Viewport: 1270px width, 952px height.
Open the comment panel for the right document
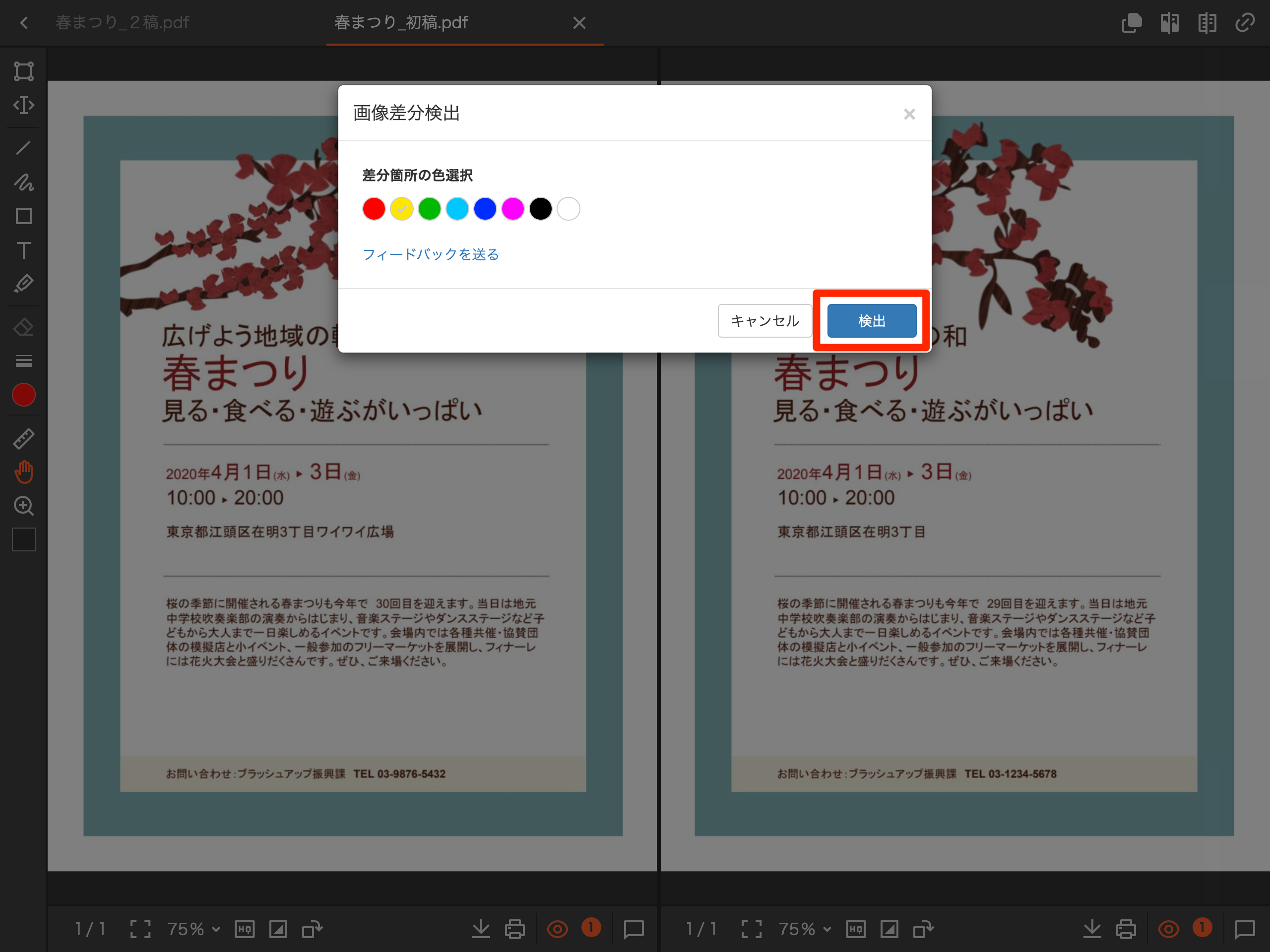1246,929
